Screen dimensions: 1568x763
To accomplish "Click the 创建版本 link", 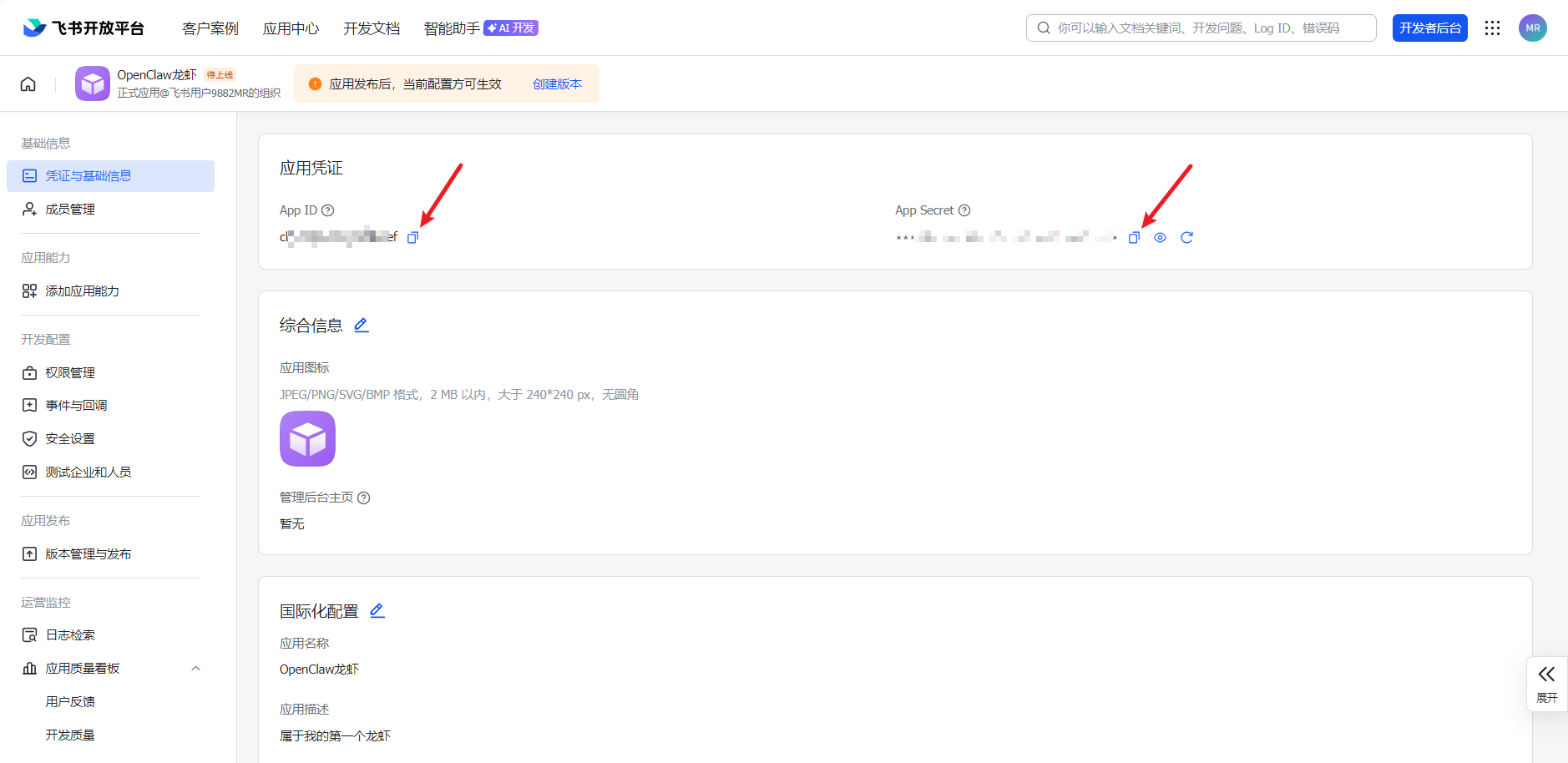I will pos(557,84).
